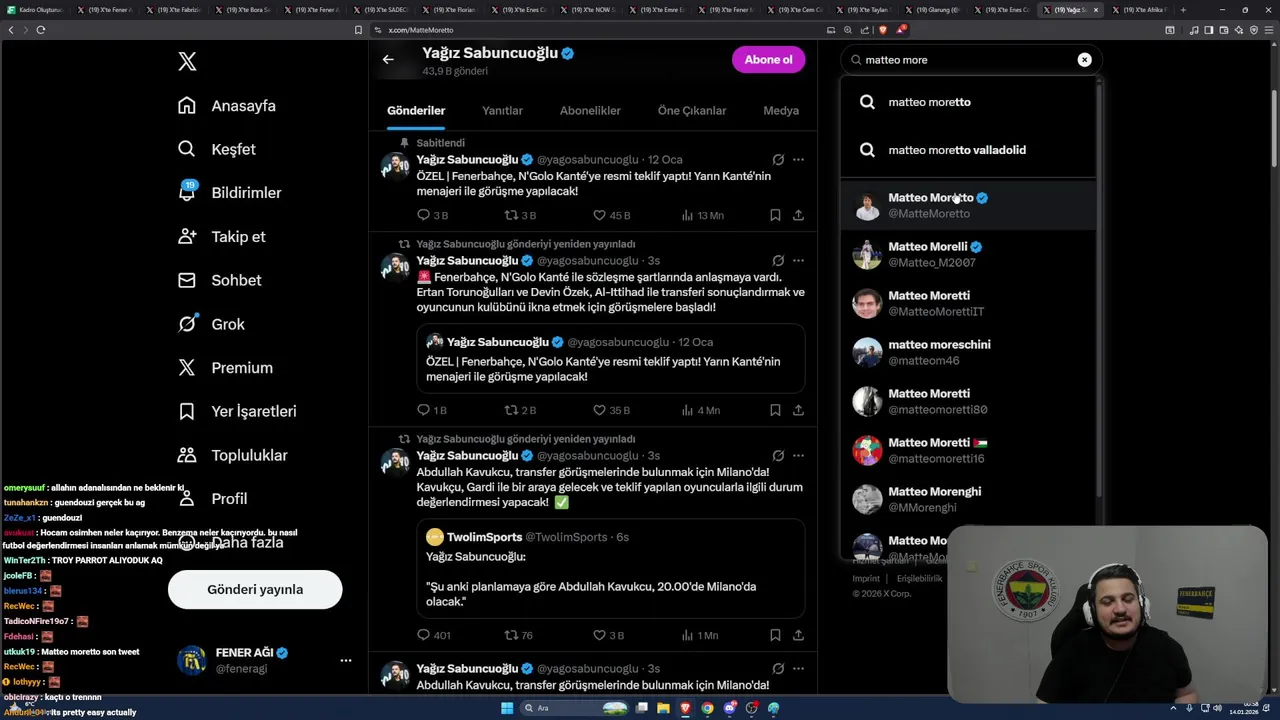Viewport: 1280px width, 720px height.
Task: Open the quoted TwolimSports post
Action: click(x=611, y=568)
